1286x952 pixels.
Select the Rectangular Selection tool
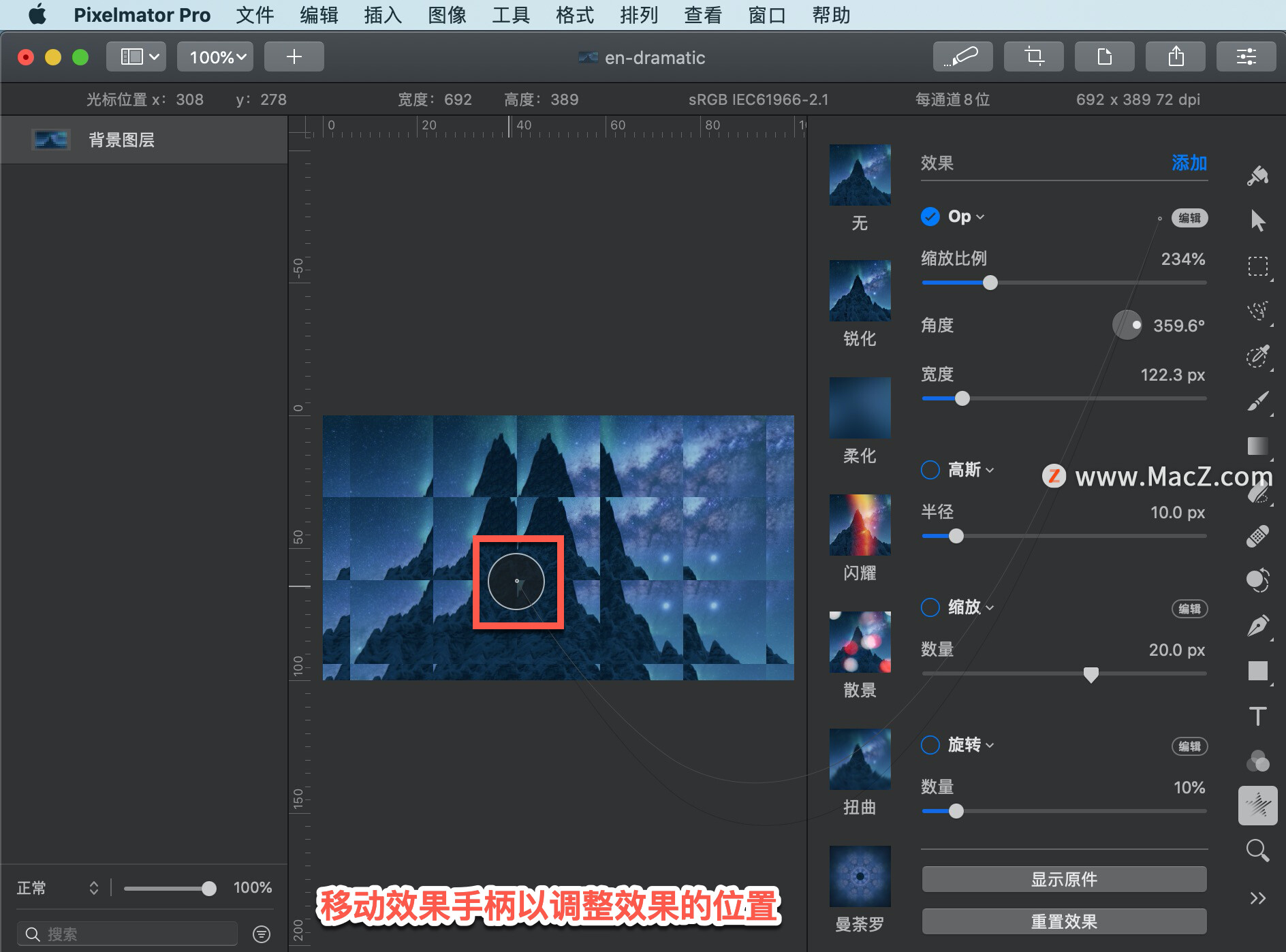point(1257,266)
